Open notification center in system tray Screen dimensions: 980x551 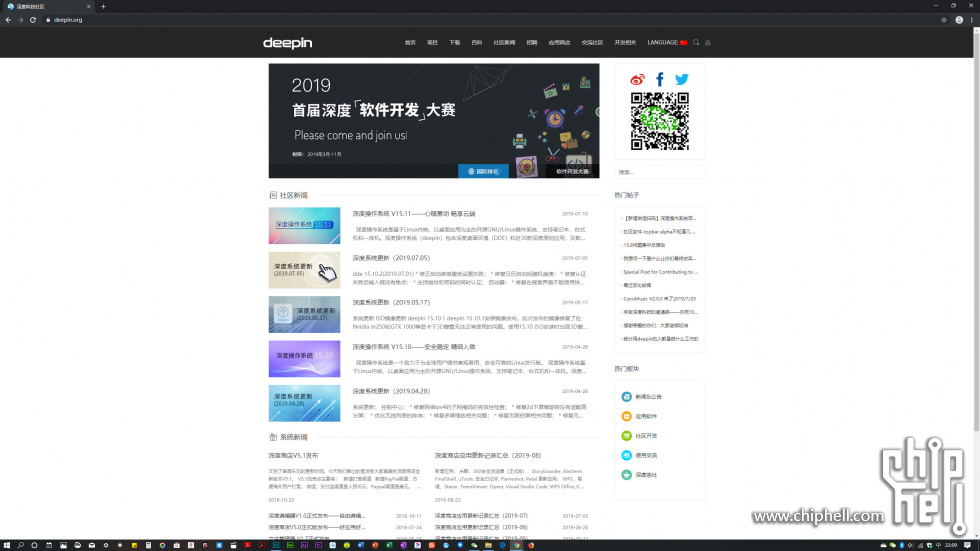click(968, 545)
